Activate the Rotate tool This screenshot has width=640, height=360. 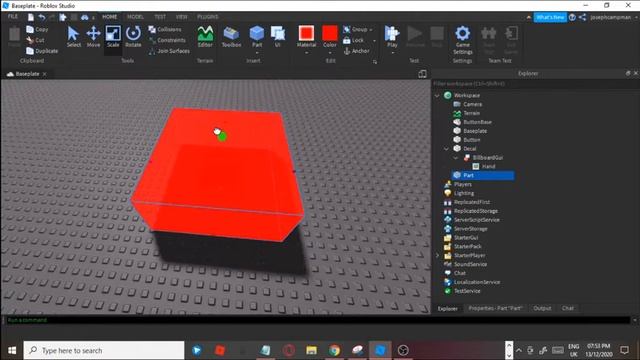pyautogui.click(x=133, y=37)
